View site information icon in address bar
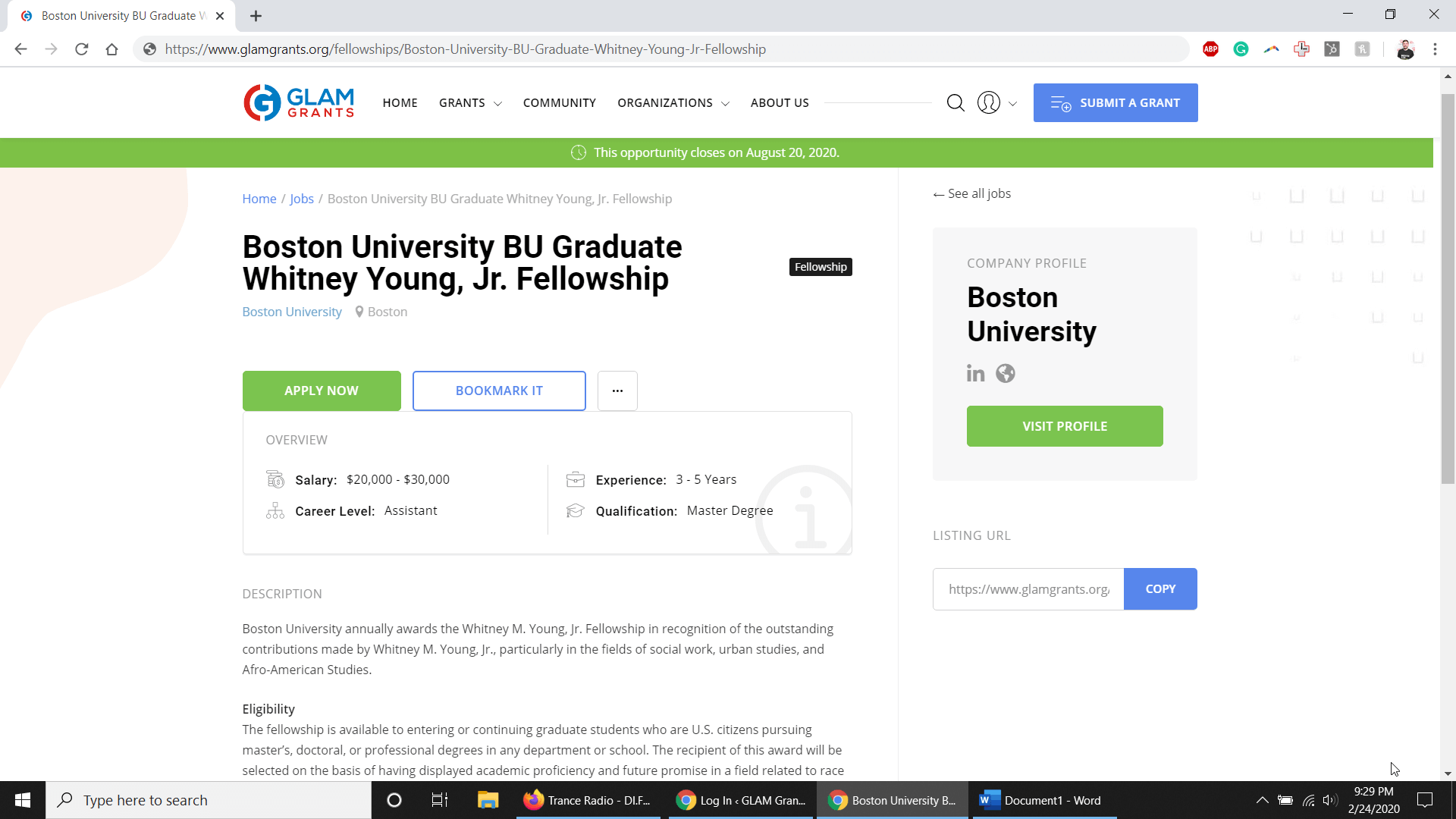The height and width of the screenshot is (819, 1456). (150, 49)
